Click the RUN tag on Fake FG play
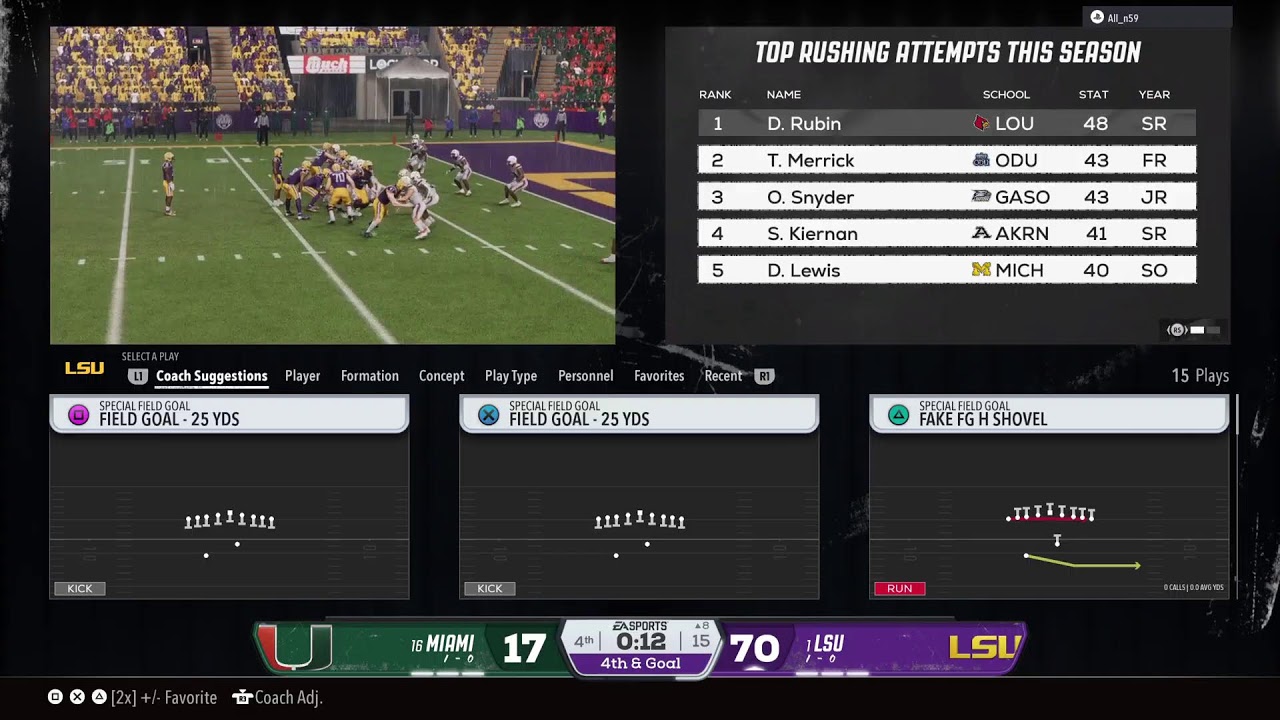1280x720 pixels. (899, 588)
